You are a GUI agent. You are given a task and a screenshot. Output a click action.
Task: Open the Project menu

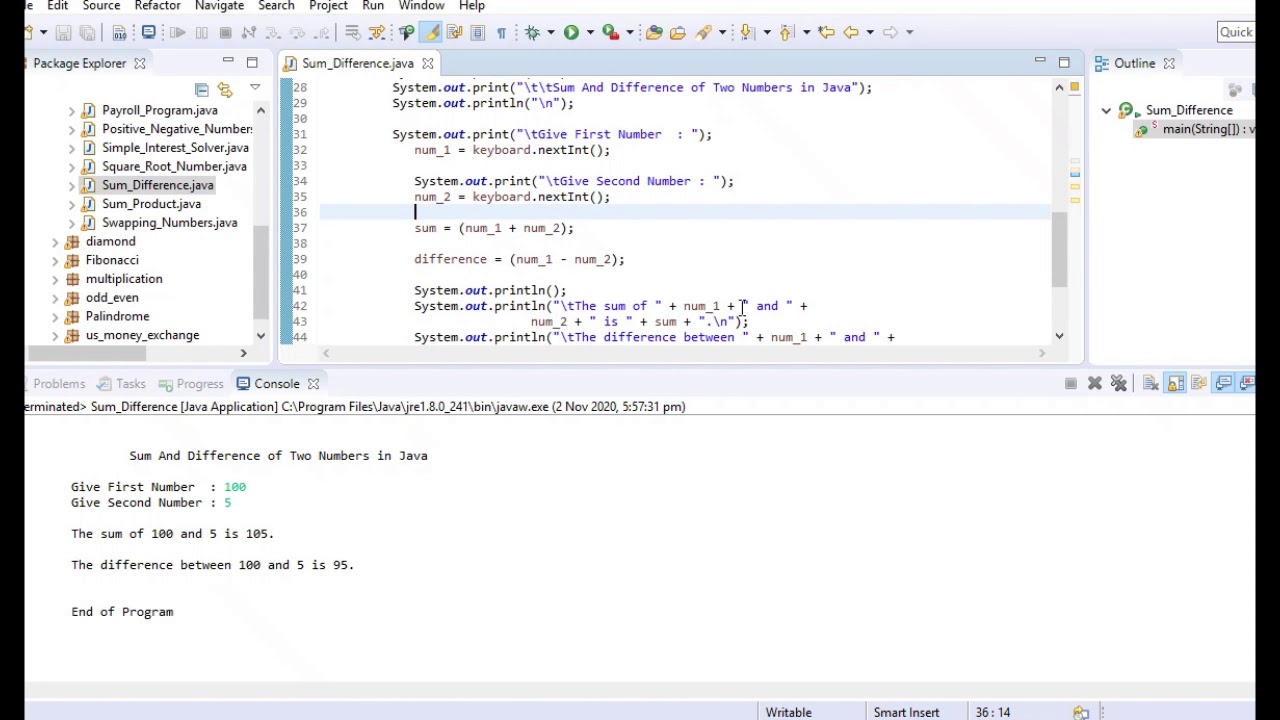(328, 6)
